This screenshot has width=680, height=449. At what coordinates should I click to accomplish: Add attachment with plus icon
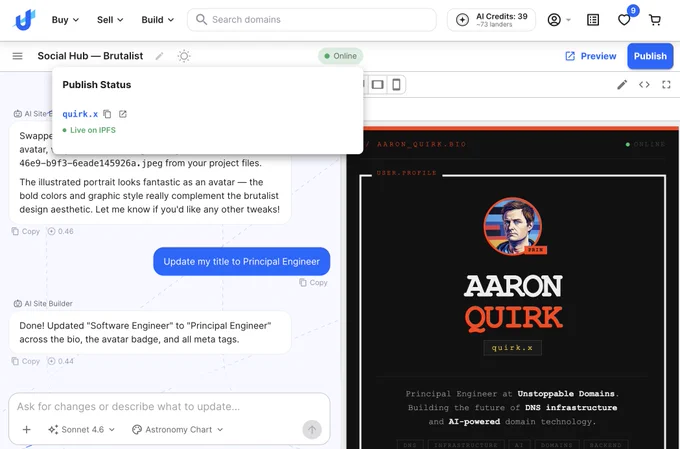tap(26, 429)
